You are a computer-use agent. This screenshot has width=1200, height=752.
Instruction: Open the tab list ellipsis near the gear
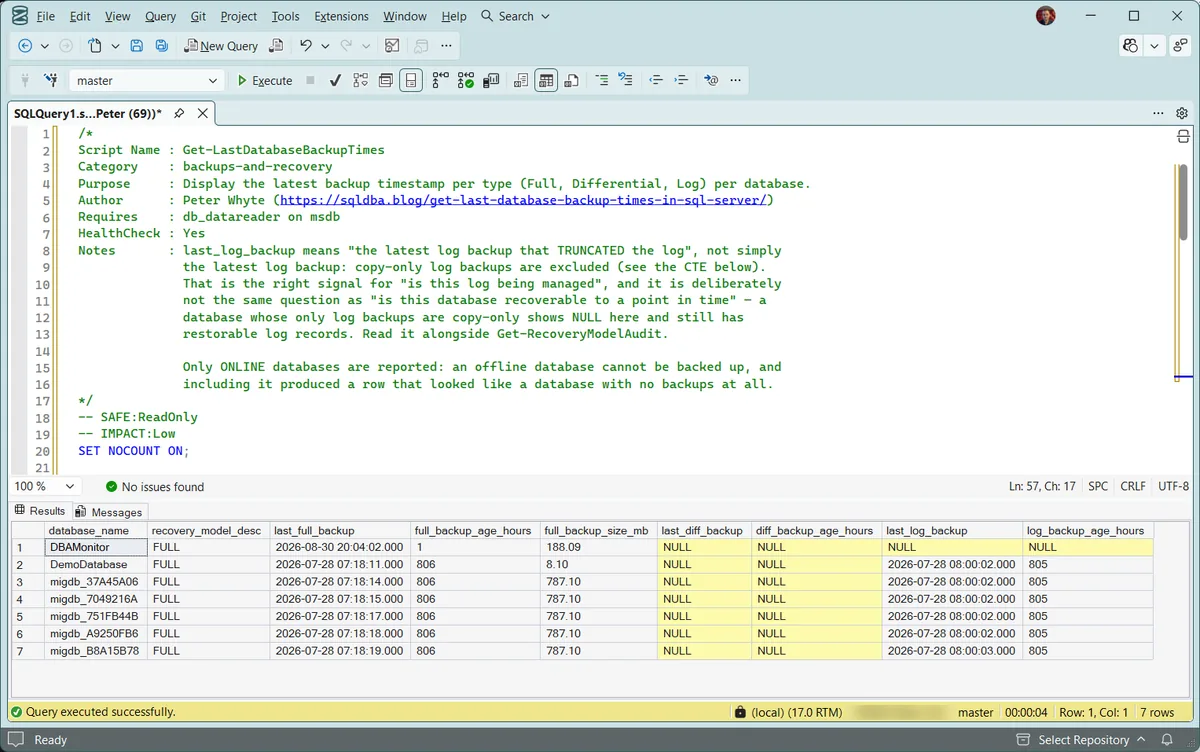coord(1158,114)
